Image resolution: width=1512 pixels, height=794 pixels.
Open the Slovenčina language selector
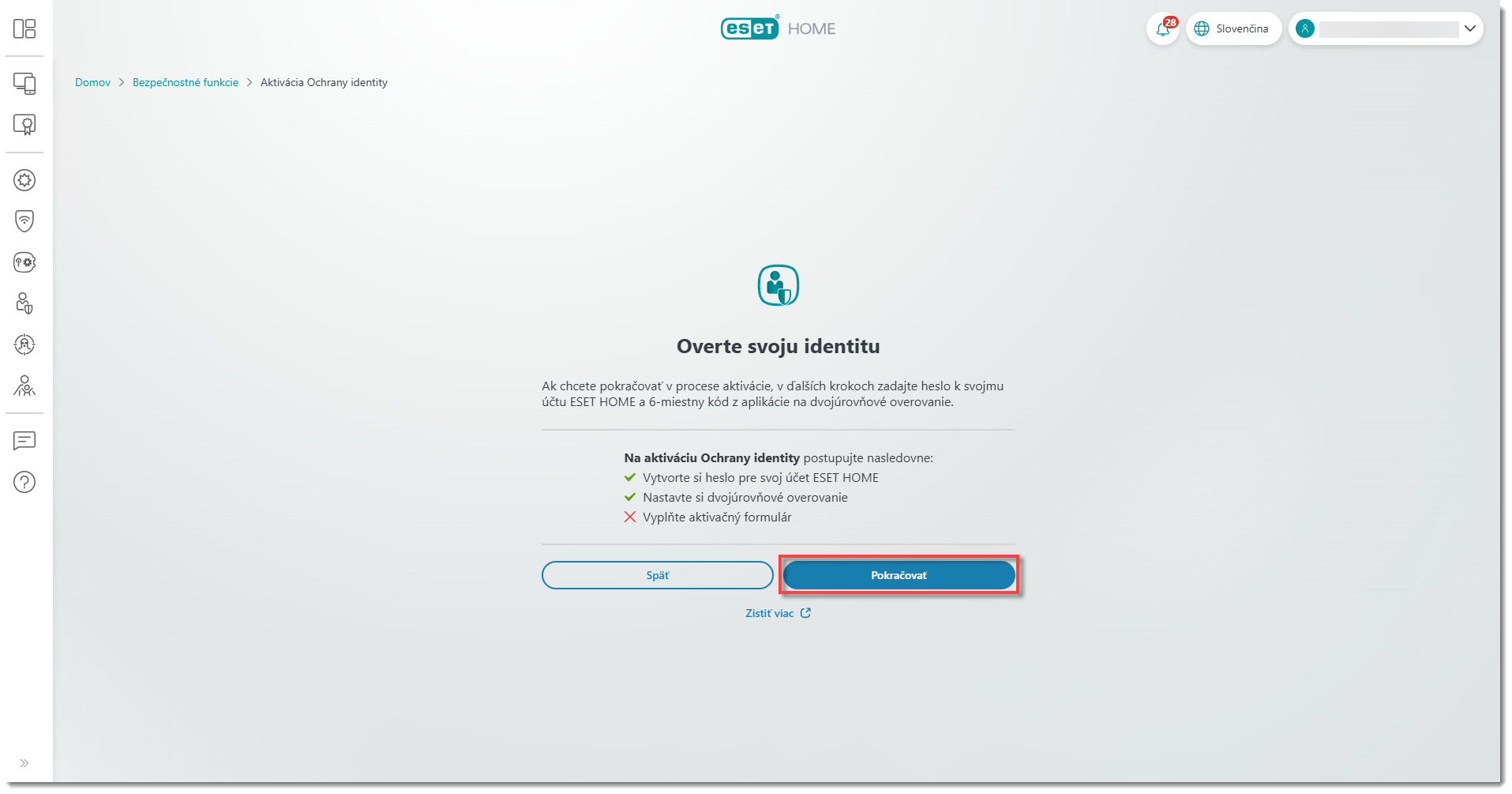(x=1232, y=29)
